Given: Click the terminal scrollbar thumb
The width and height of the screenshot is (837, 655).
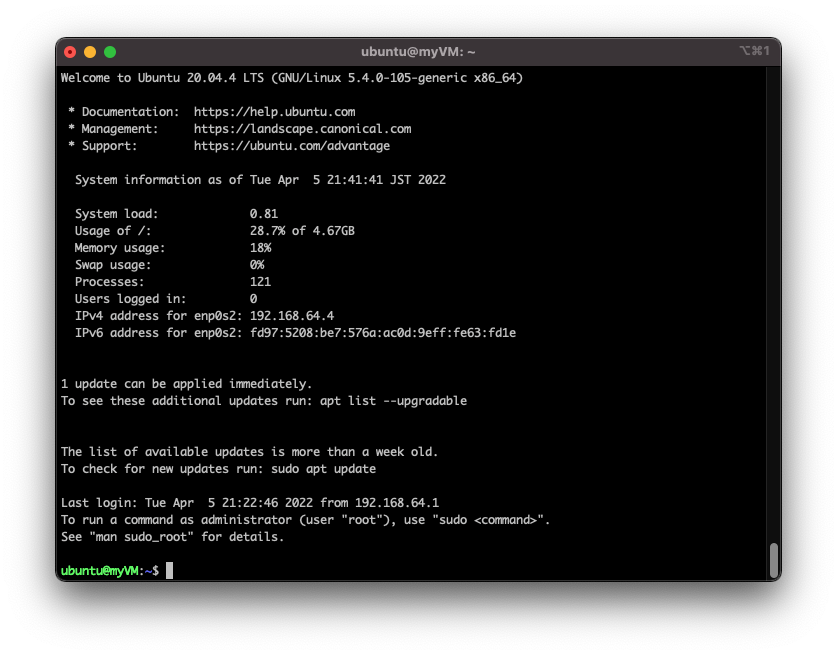Looking at the screenshot, I should 773,560.
